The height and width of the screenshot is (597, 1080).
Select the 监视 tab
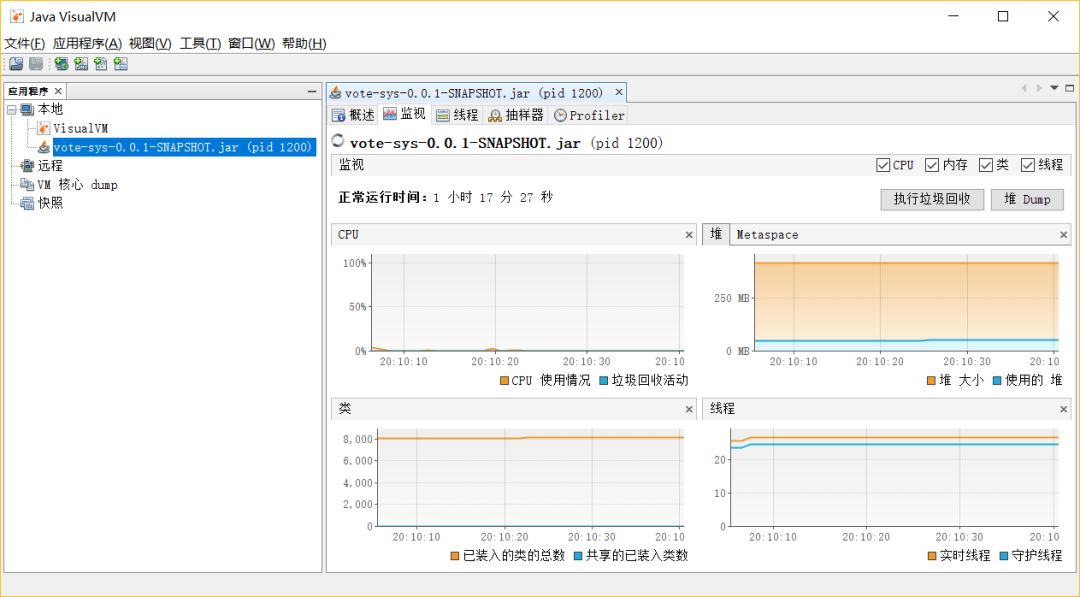[405, 114]
